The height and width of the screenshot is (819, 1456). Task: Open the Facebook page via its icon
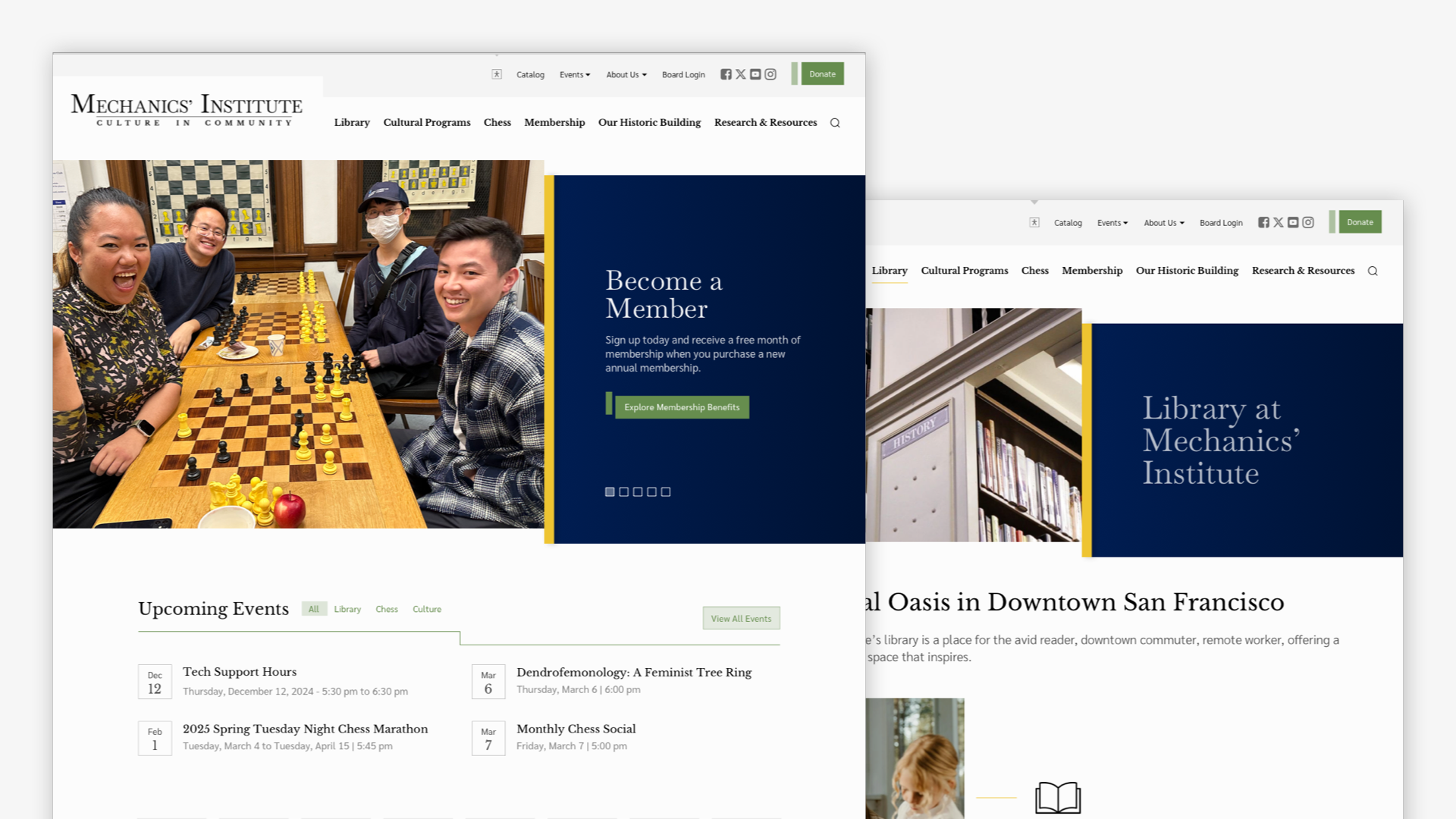pos(726,74)
